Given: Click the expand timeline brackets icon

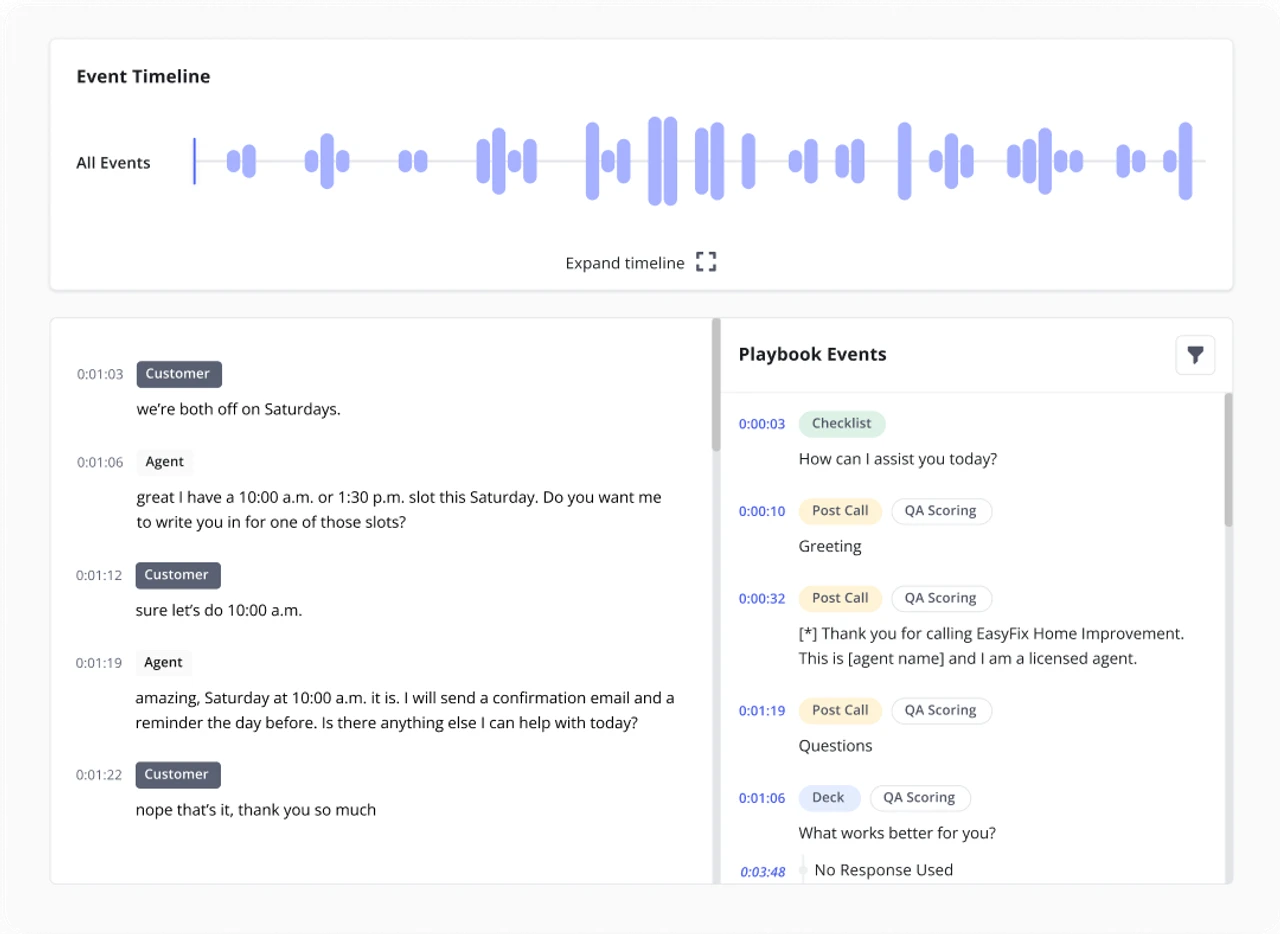Looking at the screenshot, I should [706, 263].
